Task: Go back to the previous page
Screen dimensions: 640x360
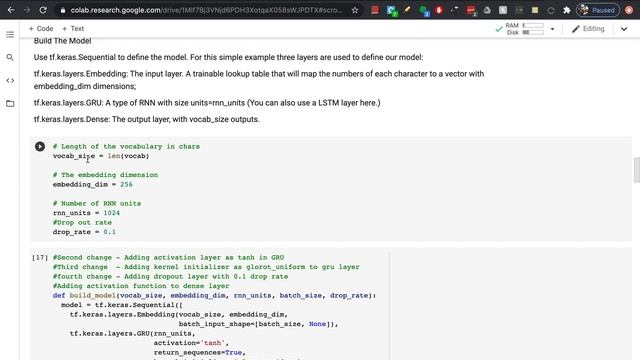Action: tap(11, 10)
